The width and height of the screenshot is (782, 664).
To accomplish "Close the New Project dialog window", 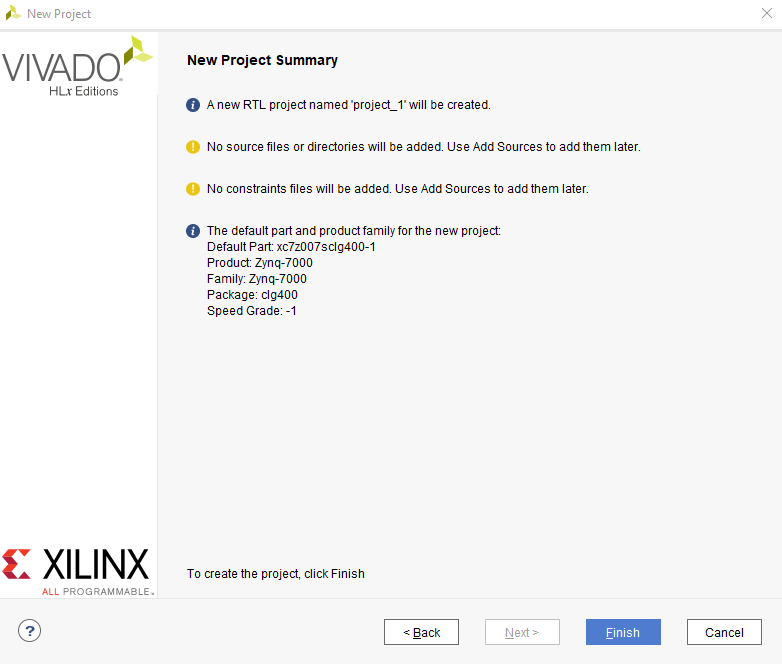I will [x=767, y=13].
